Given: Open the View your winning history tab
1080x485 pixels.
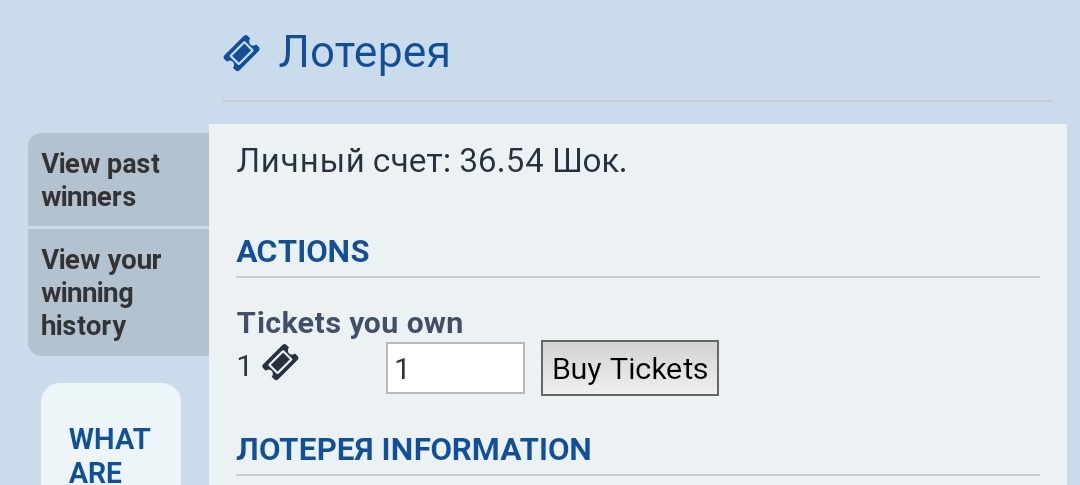Looking at the screenshot, I should 118,292.
